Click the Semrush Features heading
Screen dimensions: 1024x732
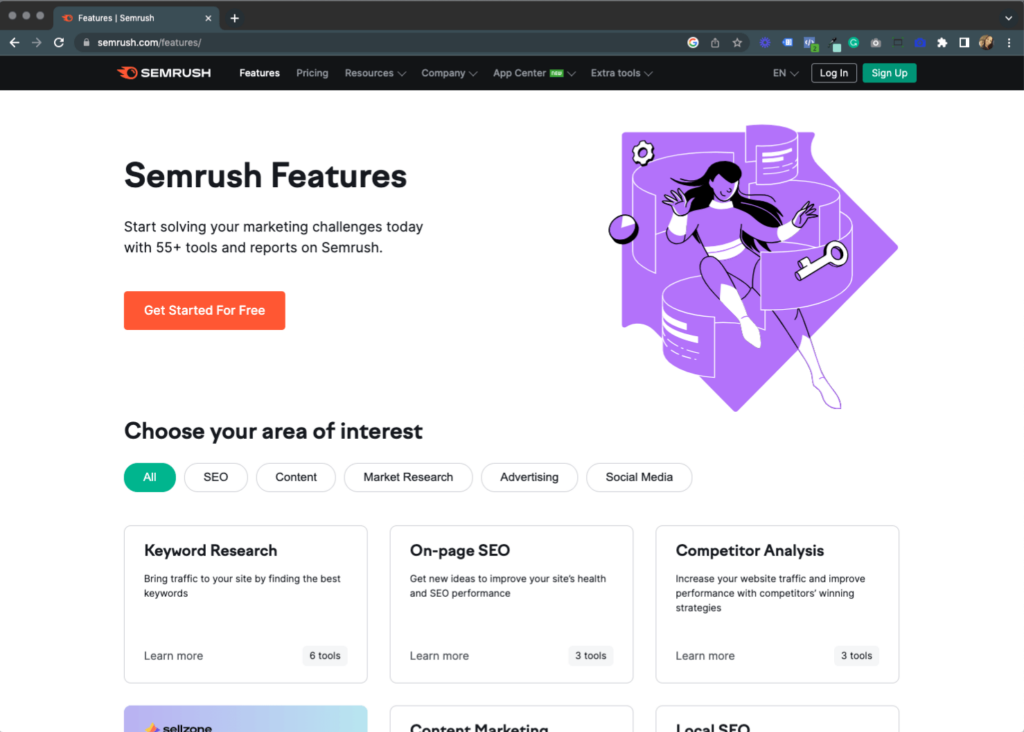(265, 176)
